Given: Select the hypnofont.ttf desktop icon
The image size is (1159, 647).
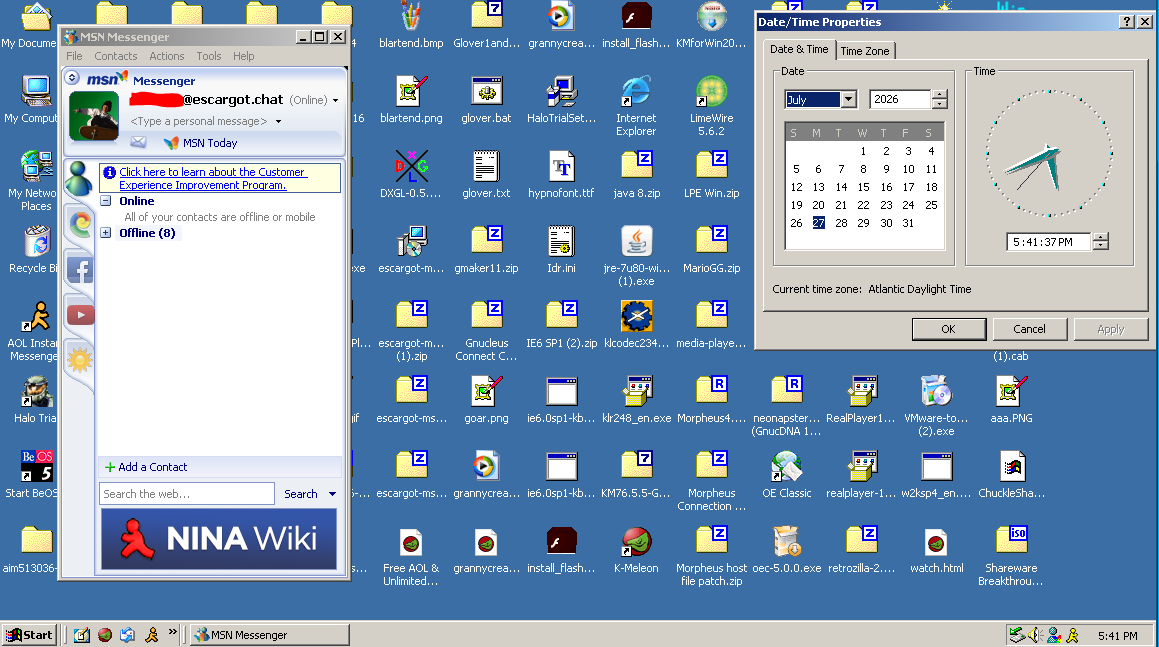Looking at the screenshot, I should click(x=561, y=175).
